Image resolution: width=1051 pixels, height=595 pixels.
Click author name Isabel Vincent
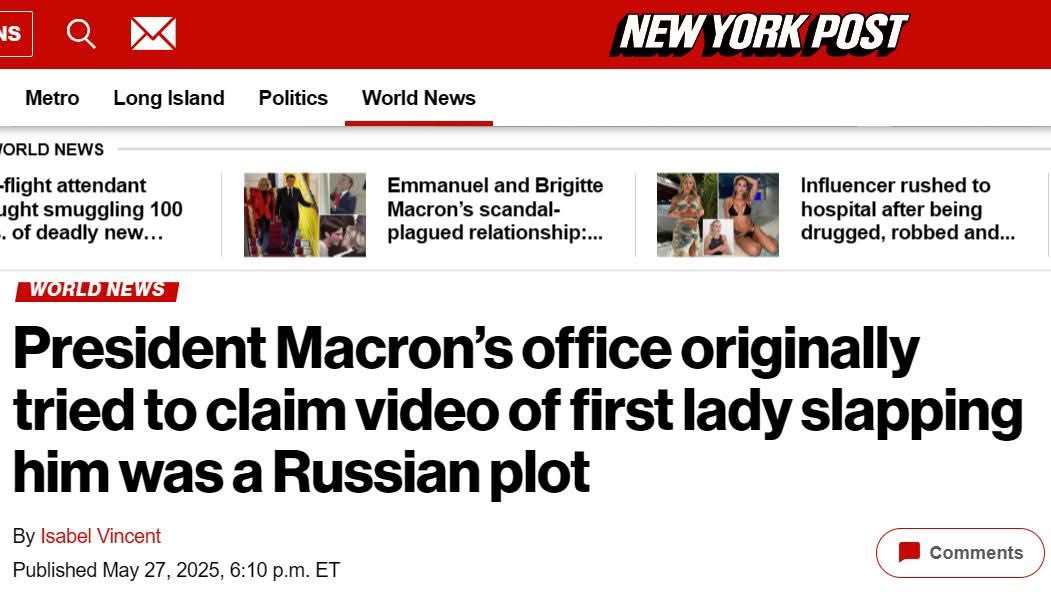pos(100,536)
